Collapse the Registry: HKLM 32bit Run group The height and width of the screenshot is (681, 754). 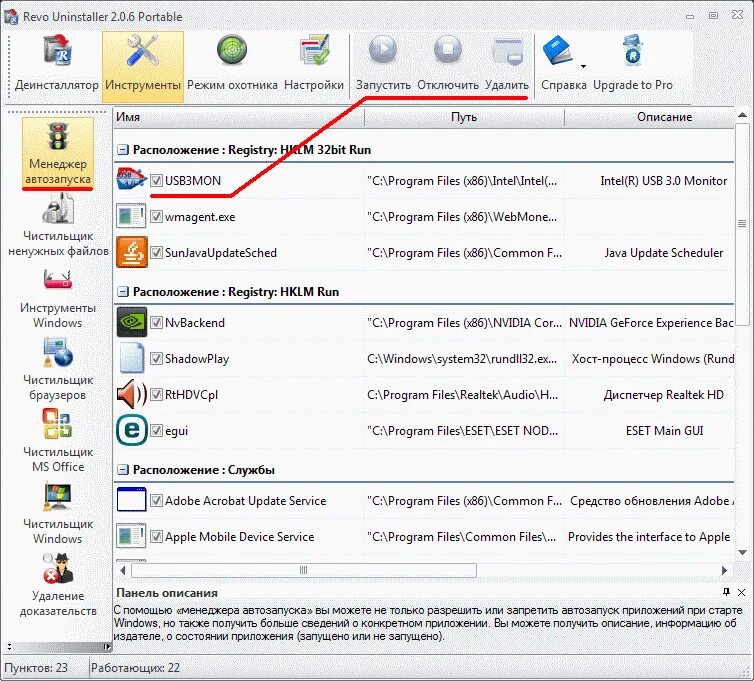click(123, 150)
